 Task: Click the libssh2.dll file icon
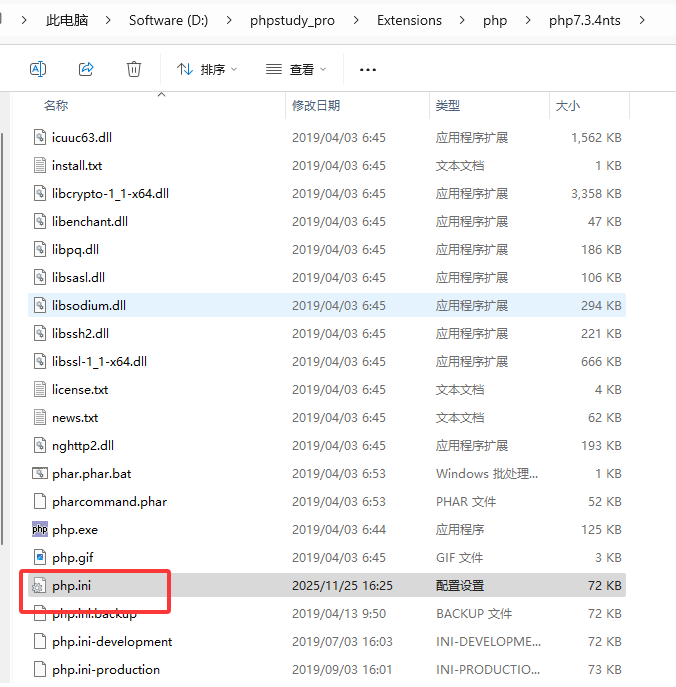click(40, 333)
